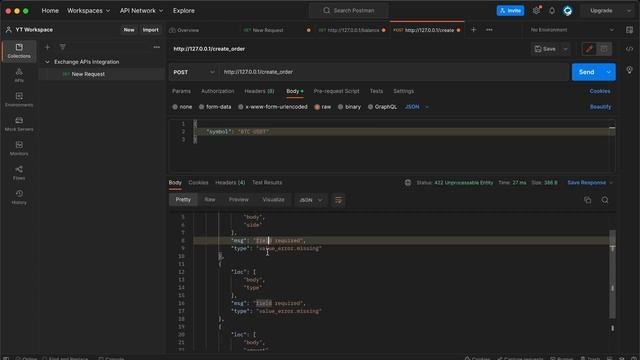Switch to the Authorization tab

218,91
